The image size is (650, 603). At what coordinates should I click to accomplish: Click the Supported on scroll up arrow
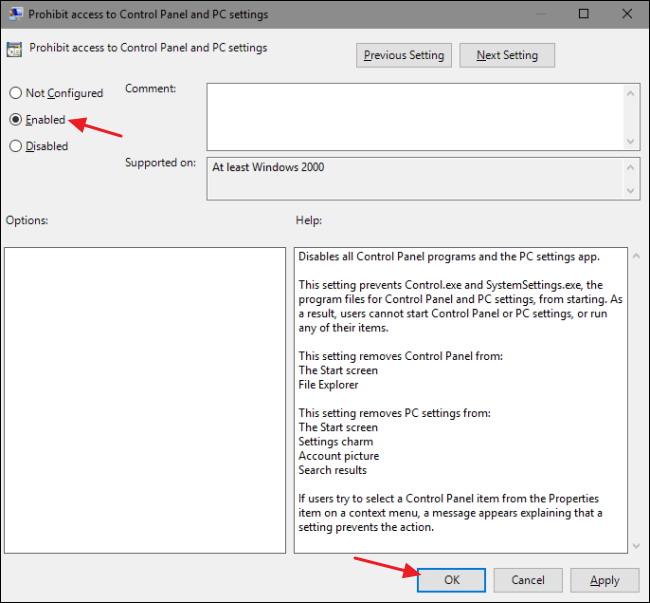coord(631,166)
